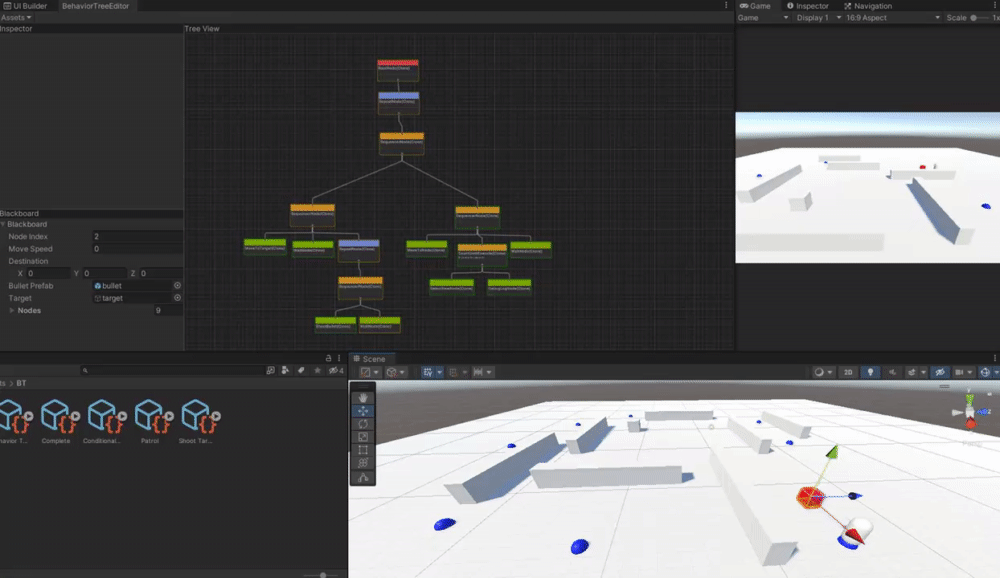Open Project panel more options menu
Image resolution: width=1000 pixels, height=578 pixels.
click(339, 359)
